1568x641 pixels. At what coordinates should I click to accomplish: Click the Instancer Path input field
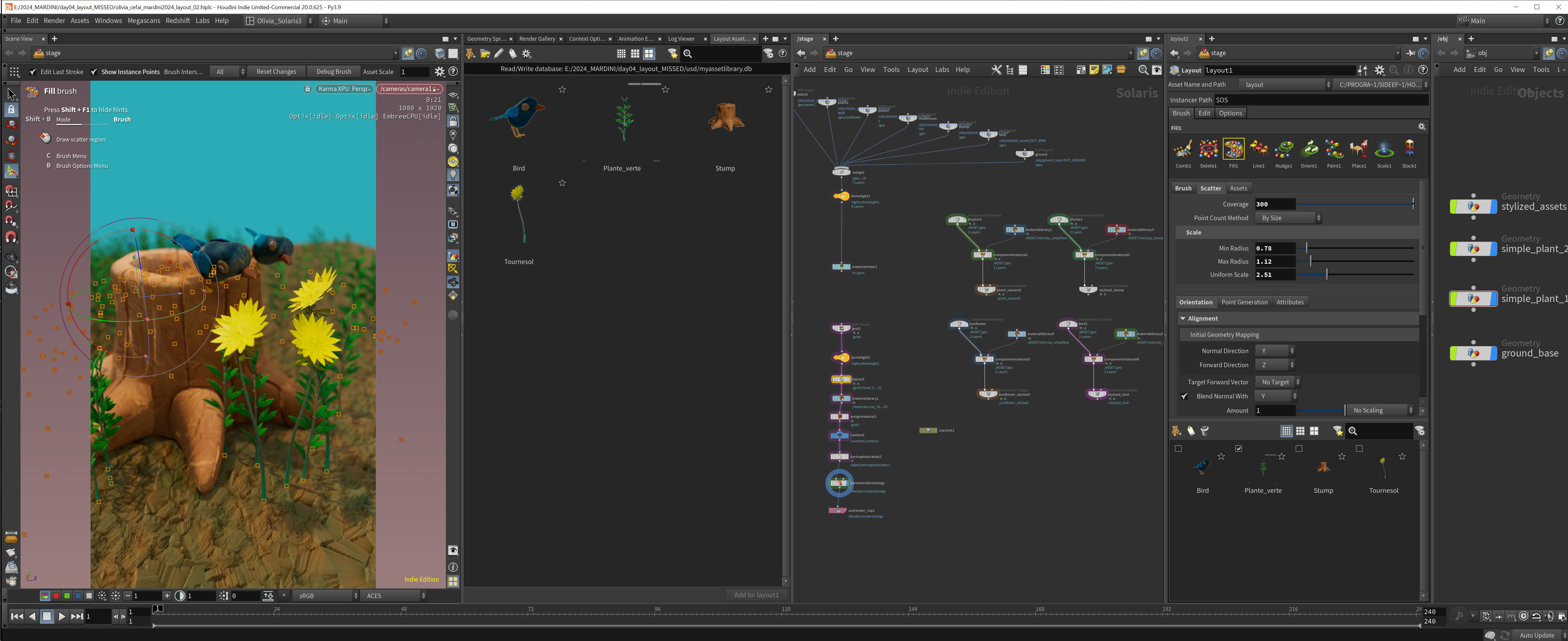tap(1321, 100)
